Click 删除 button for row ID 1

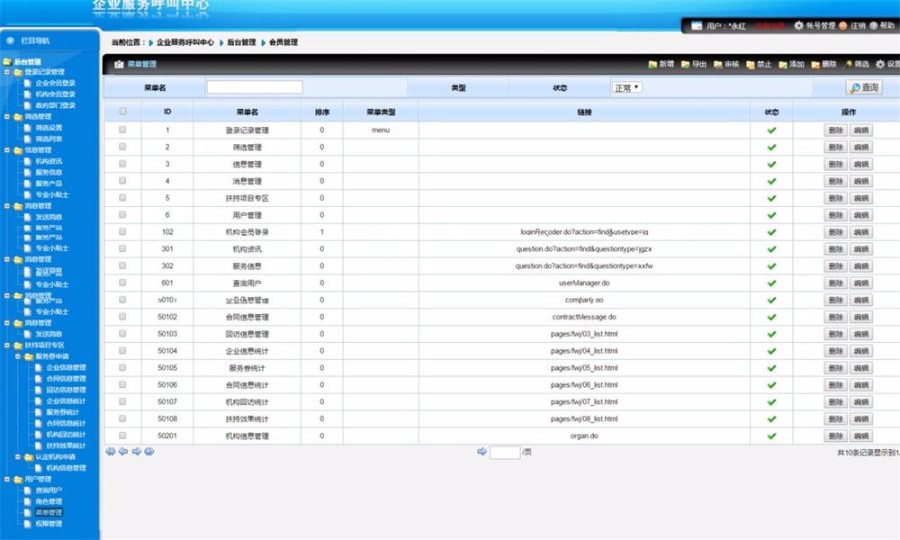click(x=835, y=130)
